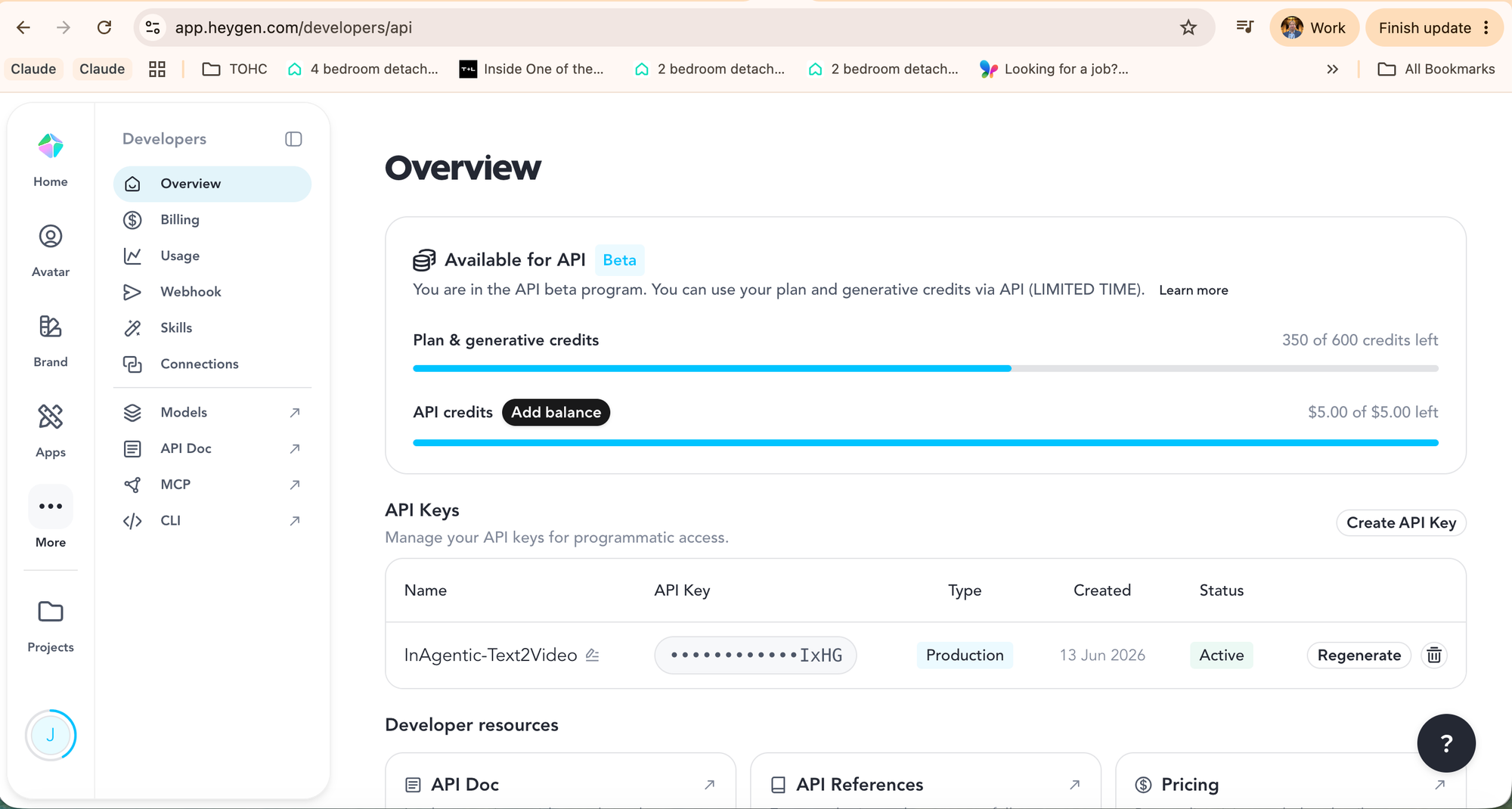Go to Avatar section in sidebar
The image size is (1512, 809).
click(x=51, y=250)
